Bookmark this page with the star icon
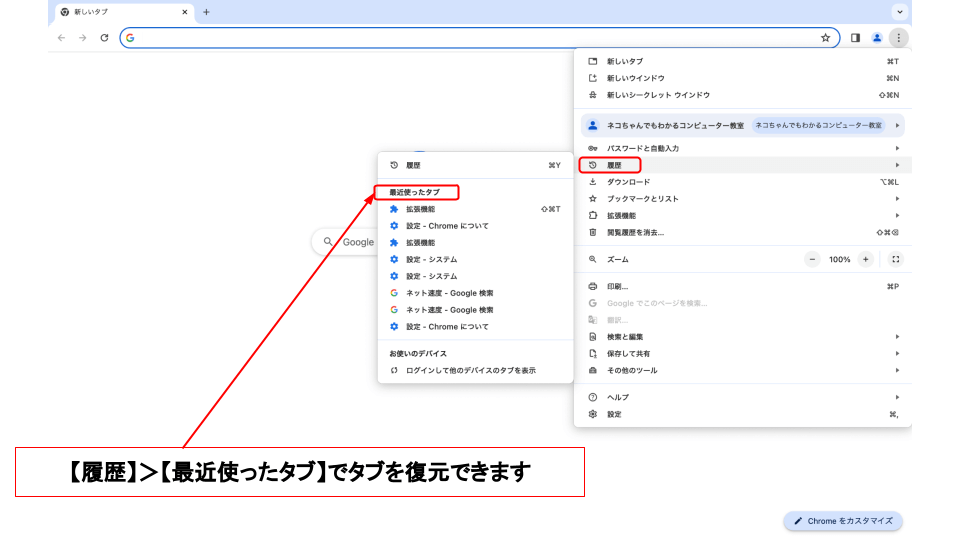This screenshot has height=540, width=960. click(825, 38)
